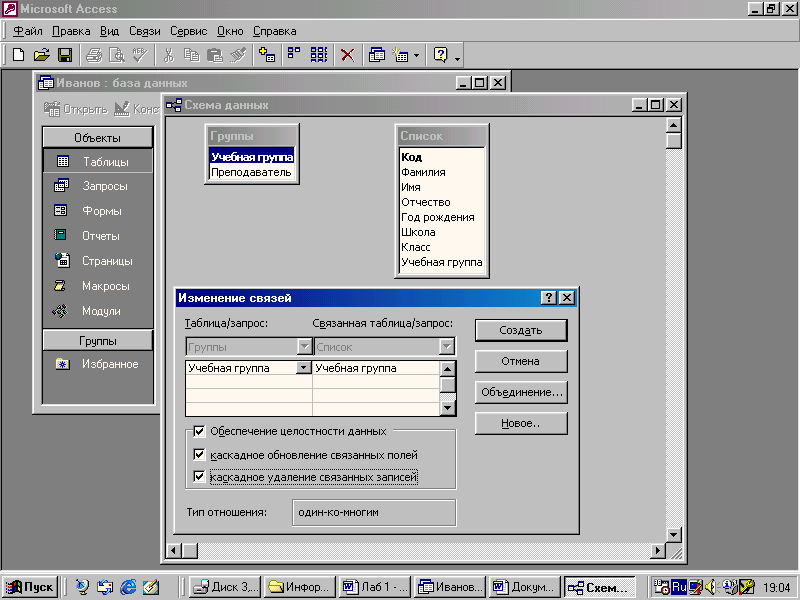Open the Вид menu
Screen dimensions: 800x600
109,31
